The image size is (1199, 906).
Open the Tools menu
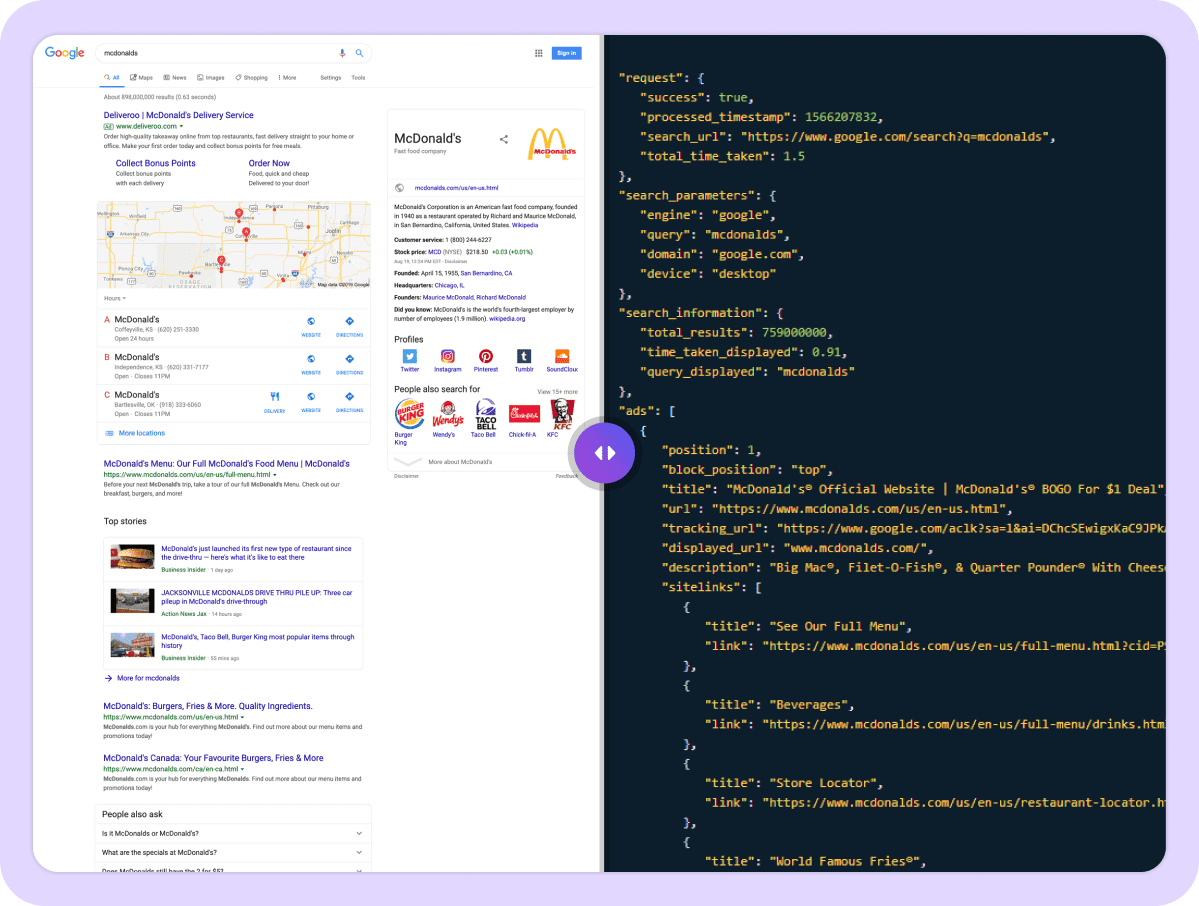[x=358, y=78]
